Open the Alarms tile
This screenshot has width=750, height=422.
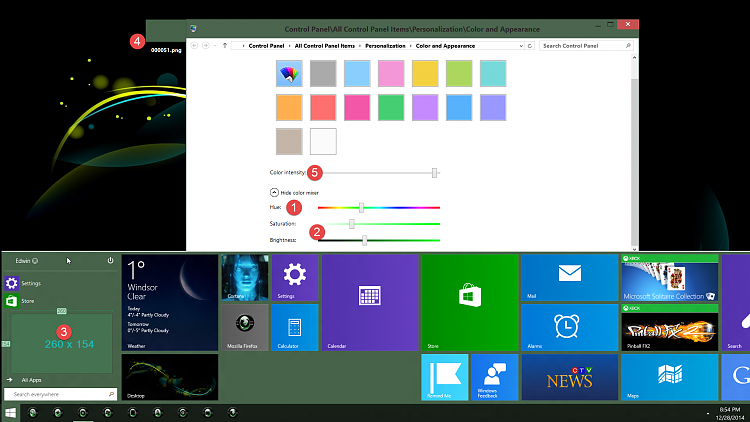pos(570,327)
